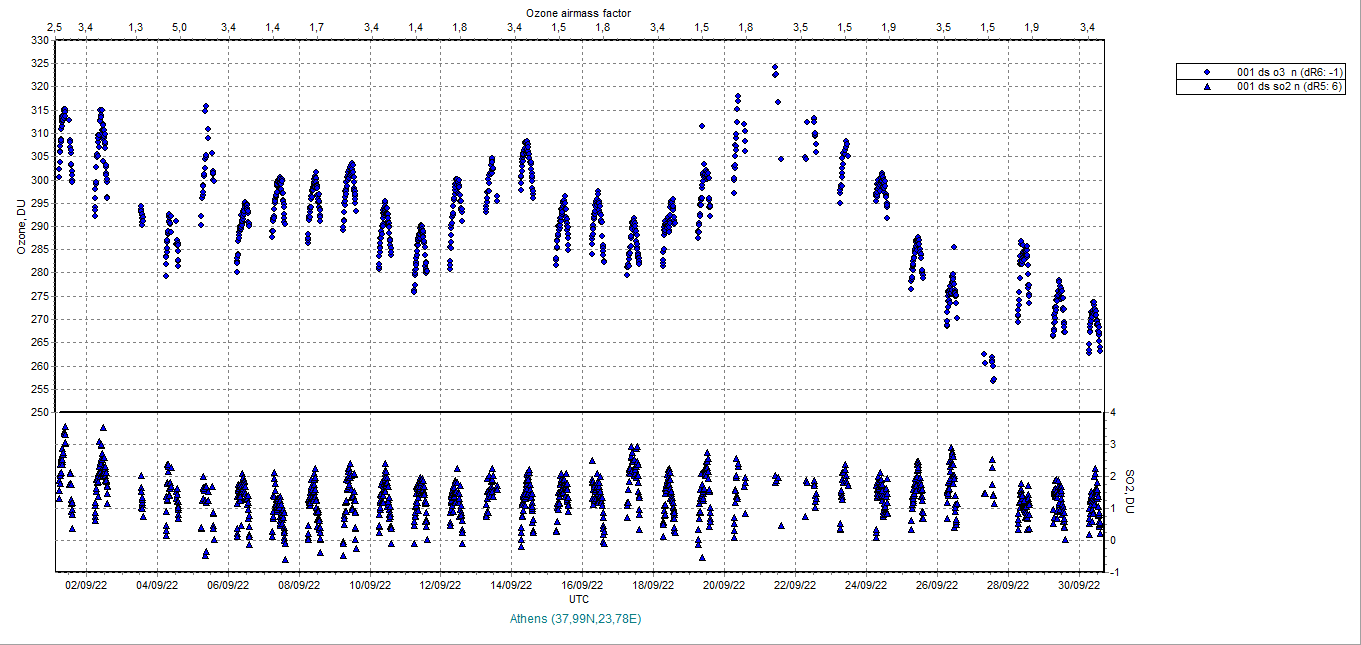Click the 330 tick on the ozone axis
The width and height of the screenshot is (1361, 645).
[x=39, y=41]
